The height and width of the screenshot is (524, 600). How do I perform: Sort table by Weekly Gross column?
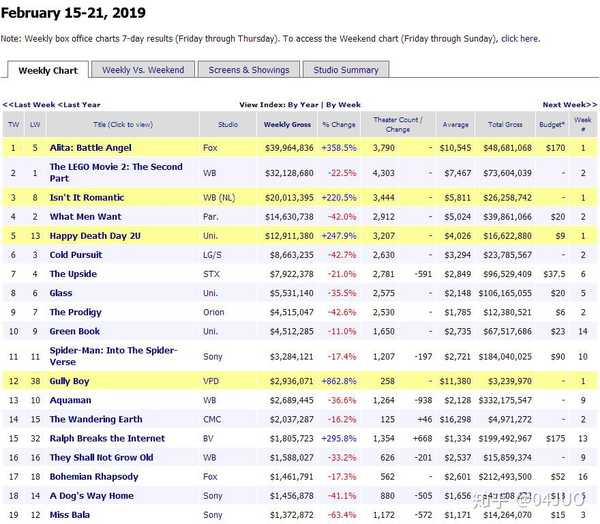click(x=287, y=124)
